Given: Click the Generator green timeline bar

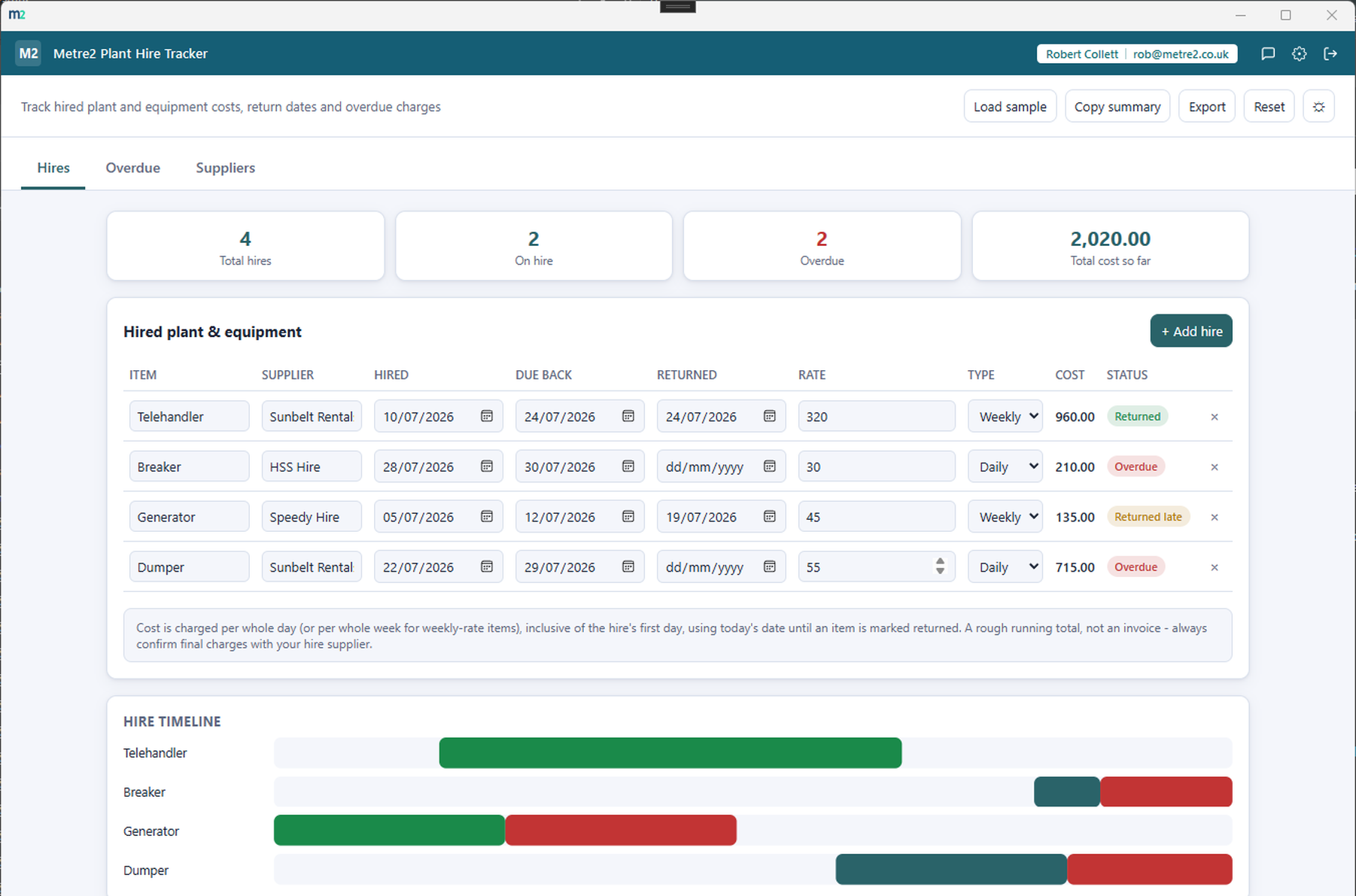Looking at the screenshot, I should (x=389, y=831).
